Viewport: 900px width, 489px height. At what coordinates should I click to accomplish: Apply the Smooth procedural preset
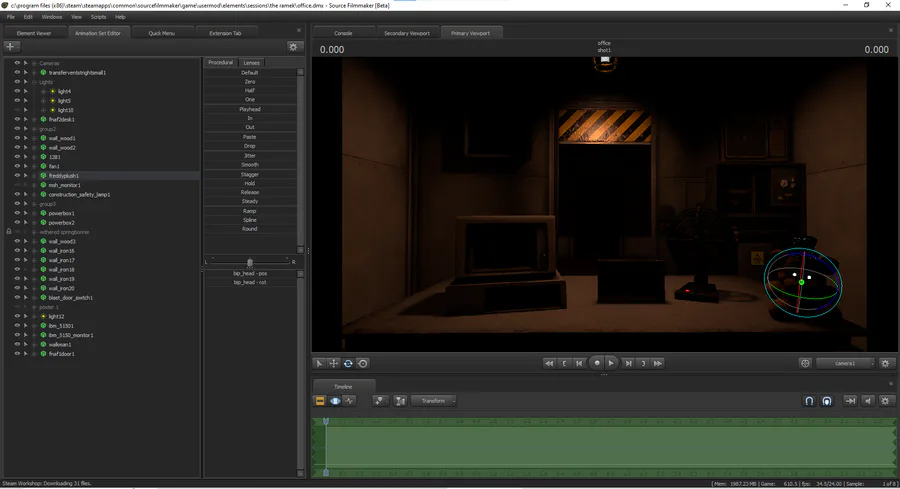coord(250,165)
